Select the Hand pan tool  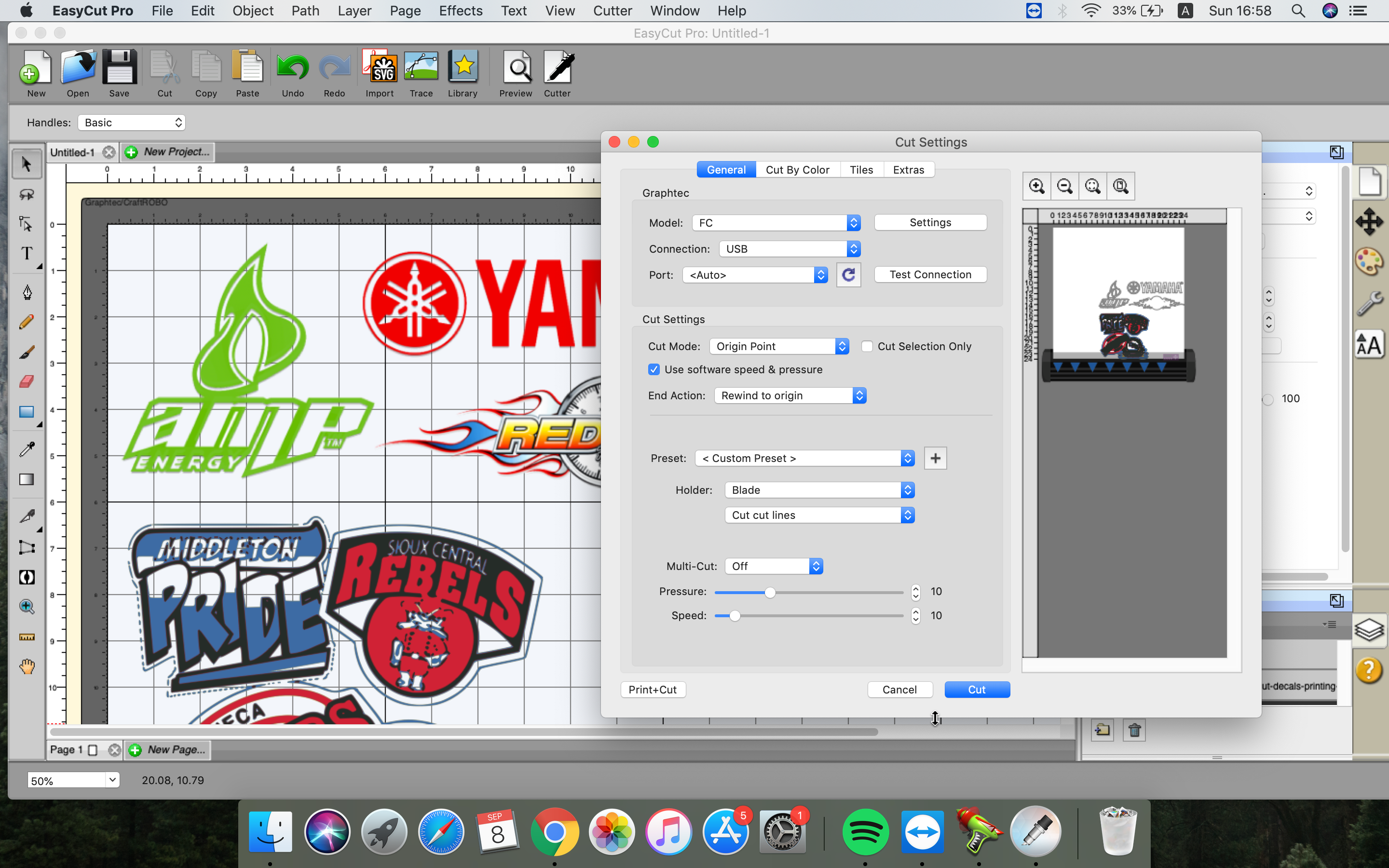click(x=26, y=666)
